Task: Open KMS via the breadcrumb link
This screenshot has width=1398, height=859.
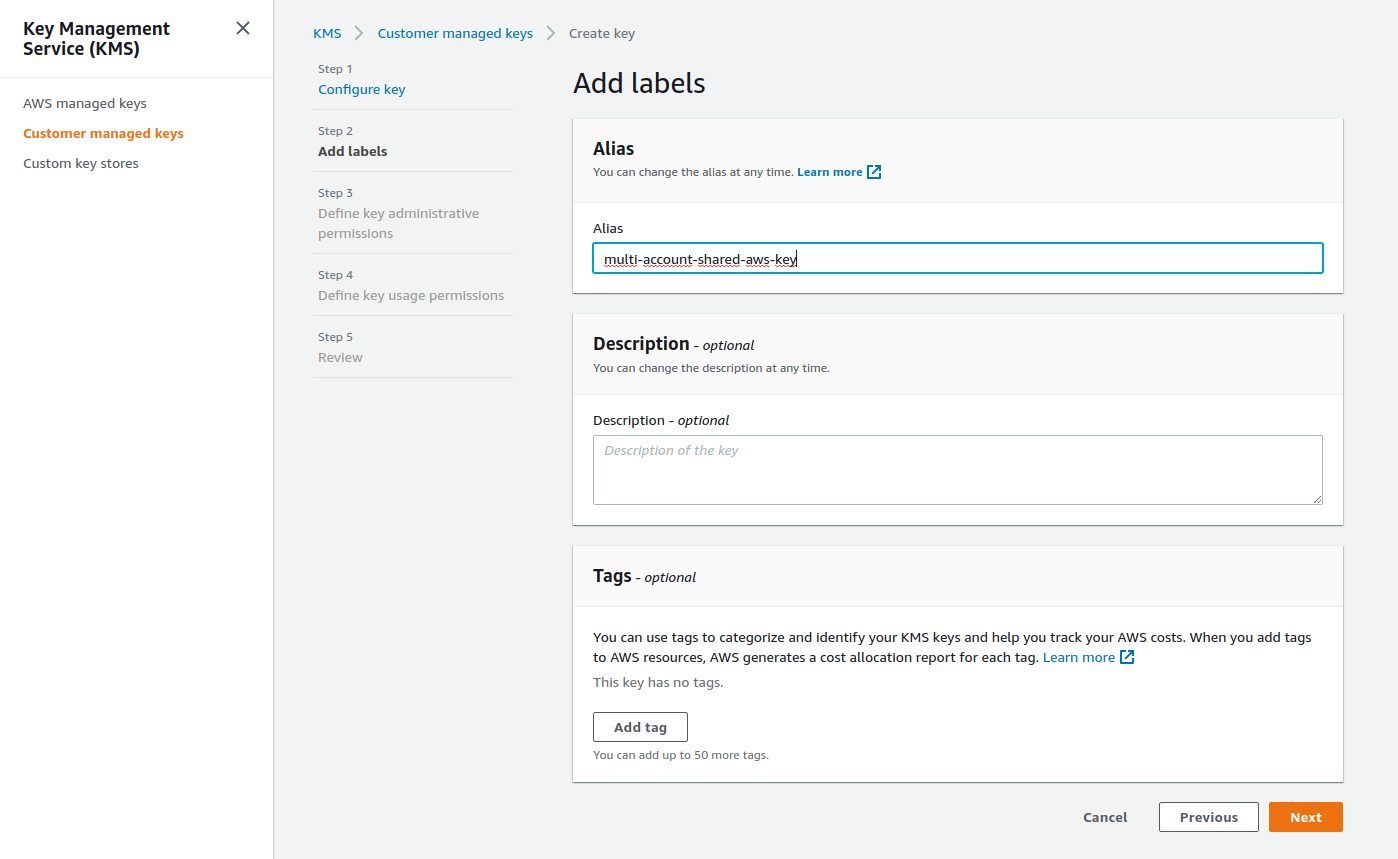Action: click(327, 33)
